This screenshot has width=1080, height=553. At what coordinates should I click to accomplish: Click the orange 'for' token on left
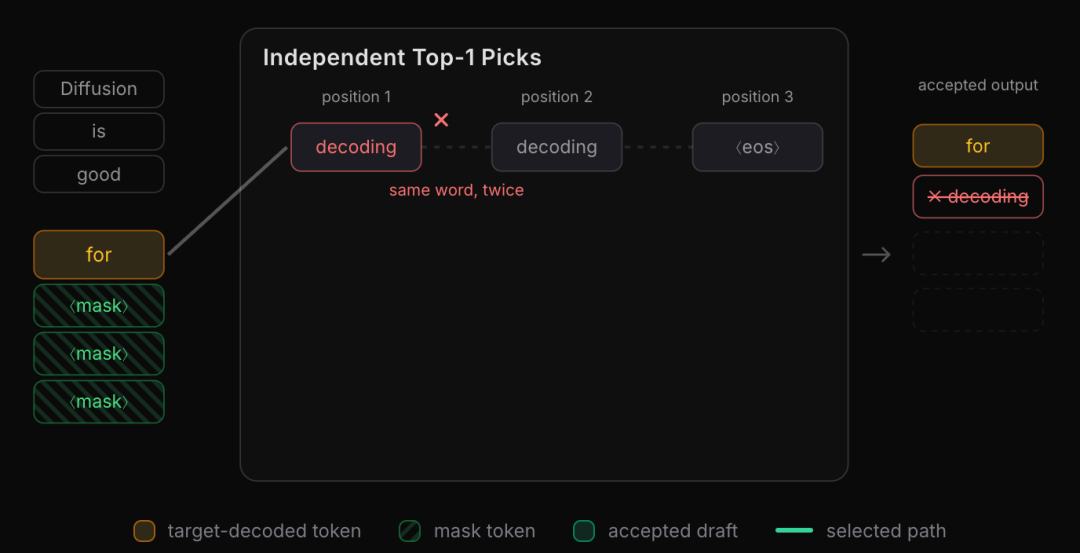click(99, 255)
